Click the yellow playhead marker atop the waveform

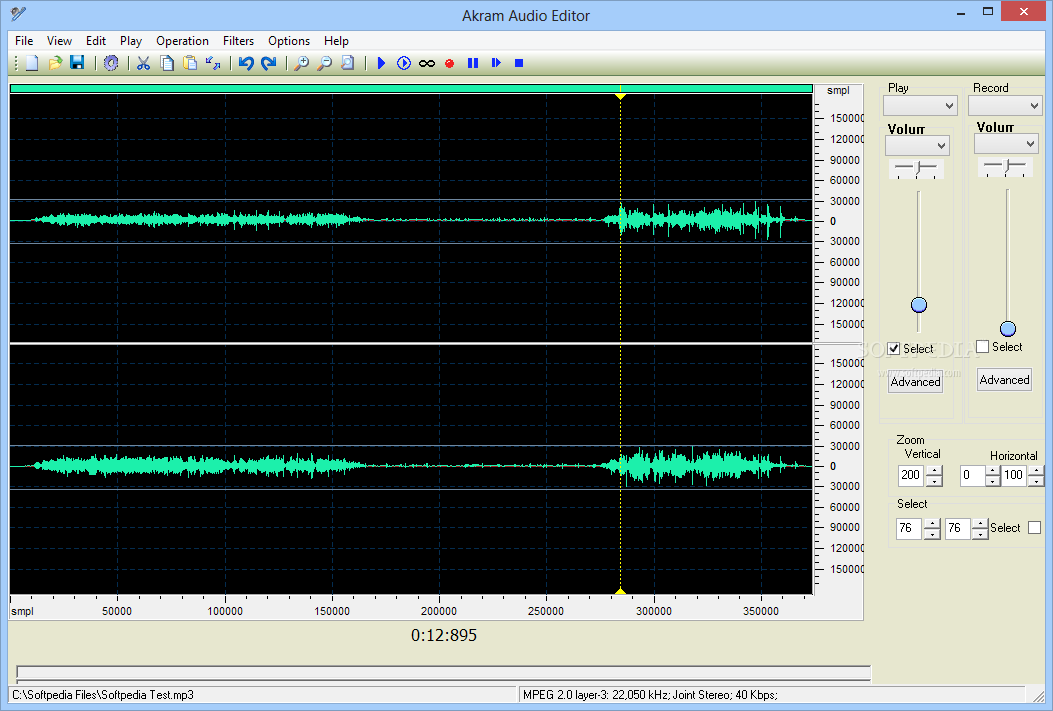click(621, 96)
